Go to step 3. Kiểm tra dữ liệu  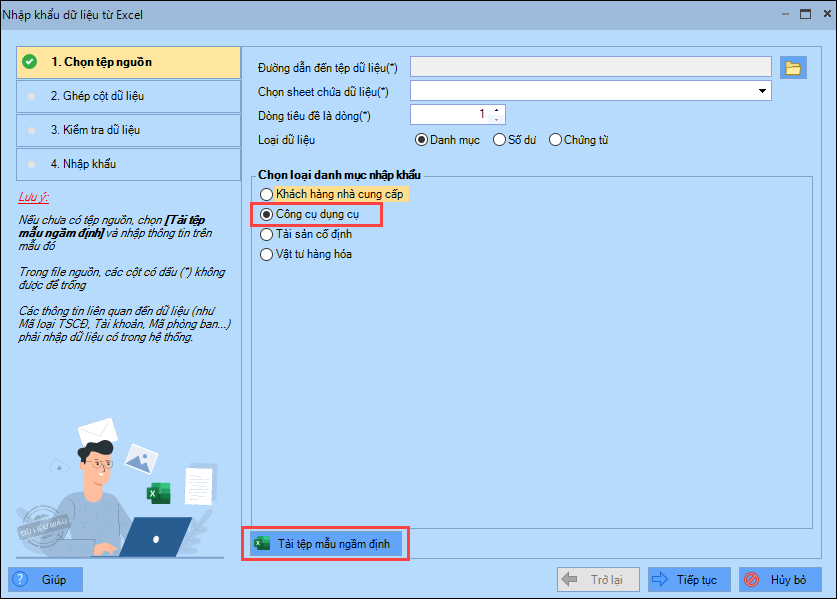(x=129, y=130)
